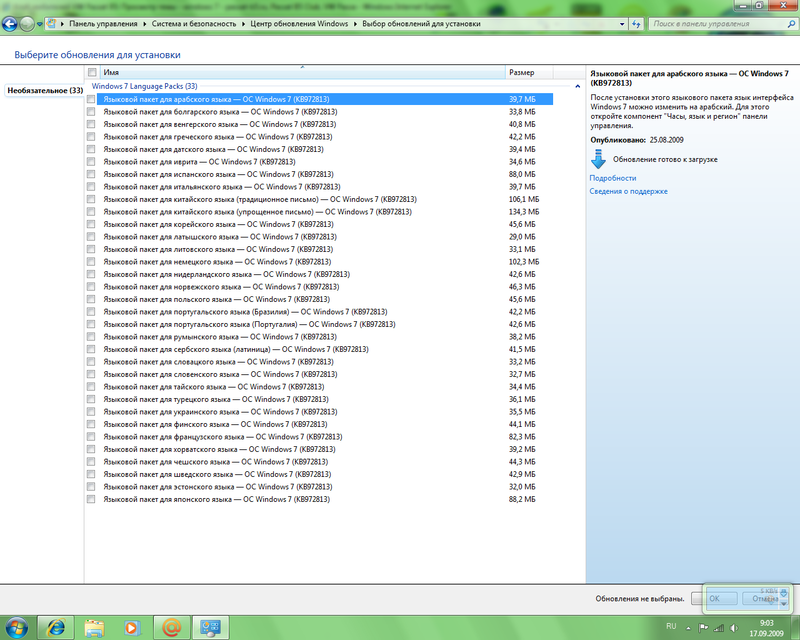Image resolution: width=800 pixels, height=640 pixels.
Task: Sort by the 'Имя' column header
Action: 302,72
